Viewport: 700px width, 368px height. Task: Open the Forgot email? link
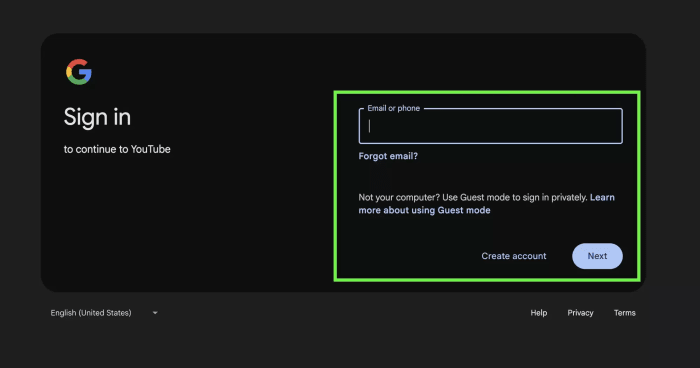[388, 156]
